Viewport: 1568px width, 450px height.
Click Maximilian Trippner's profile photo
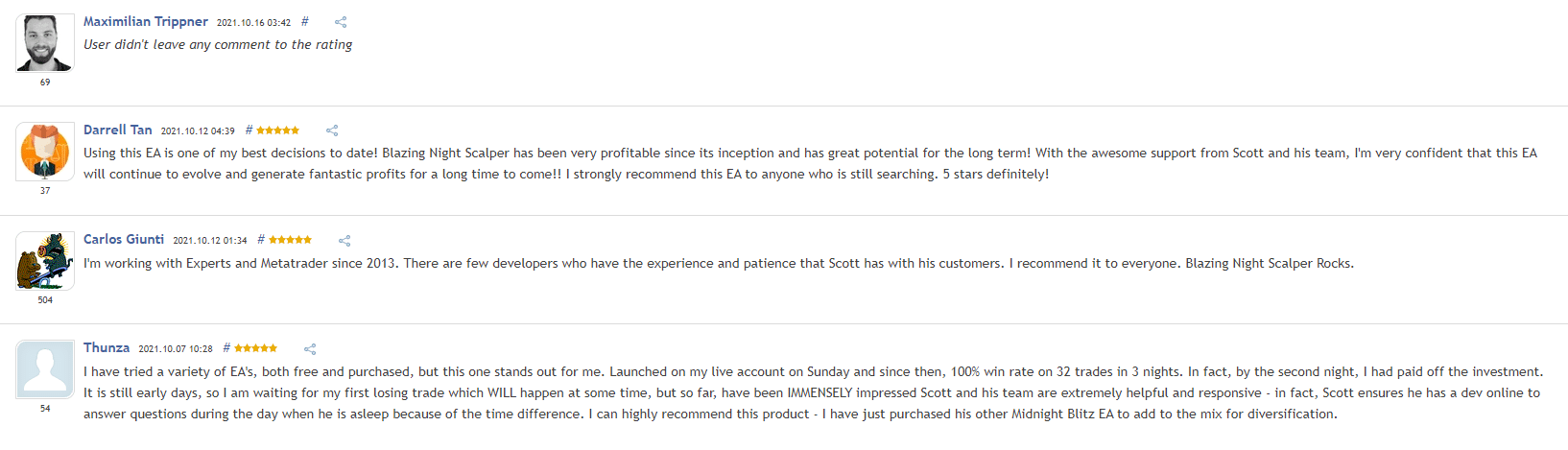pyautogui.click(x=45, y=43)
